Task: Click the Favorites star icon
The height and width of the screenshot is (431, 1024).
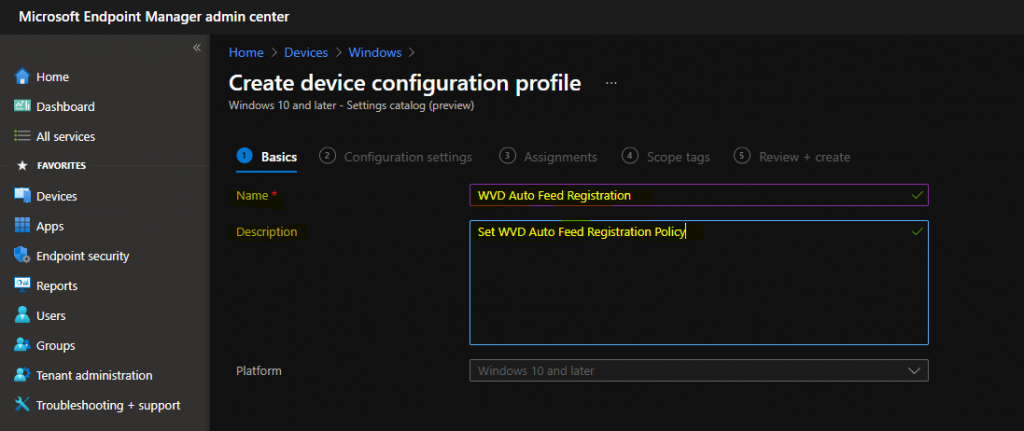Action: (x=22, y=166)
